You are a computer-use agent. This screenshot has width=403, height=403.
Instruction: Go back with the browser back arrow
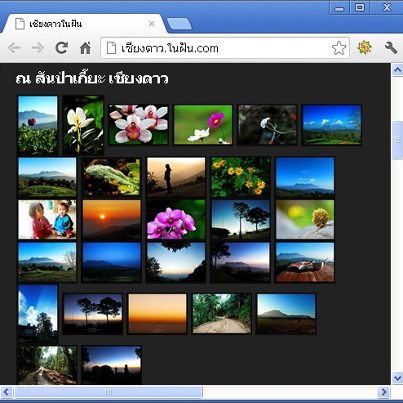(14, 48)
